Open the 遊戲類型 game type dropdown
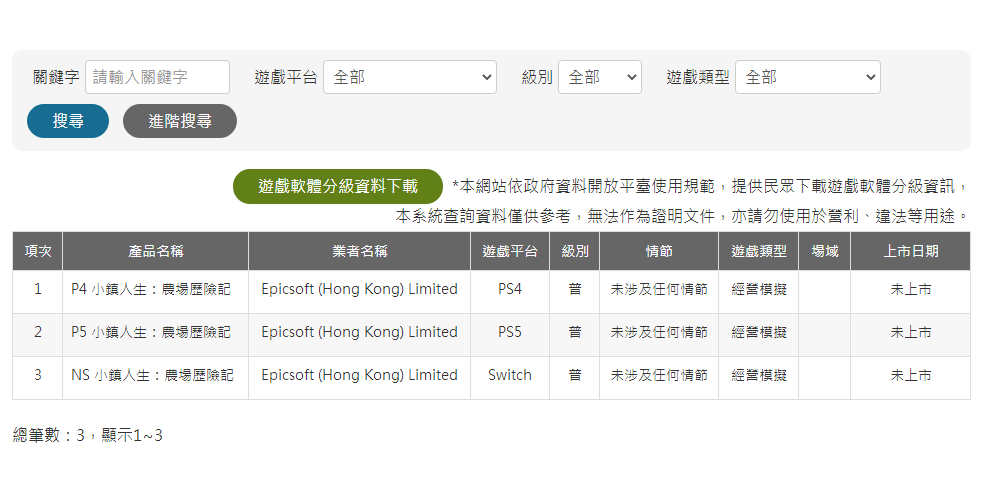Screen dimensions: 983x496 pos(807,77)
